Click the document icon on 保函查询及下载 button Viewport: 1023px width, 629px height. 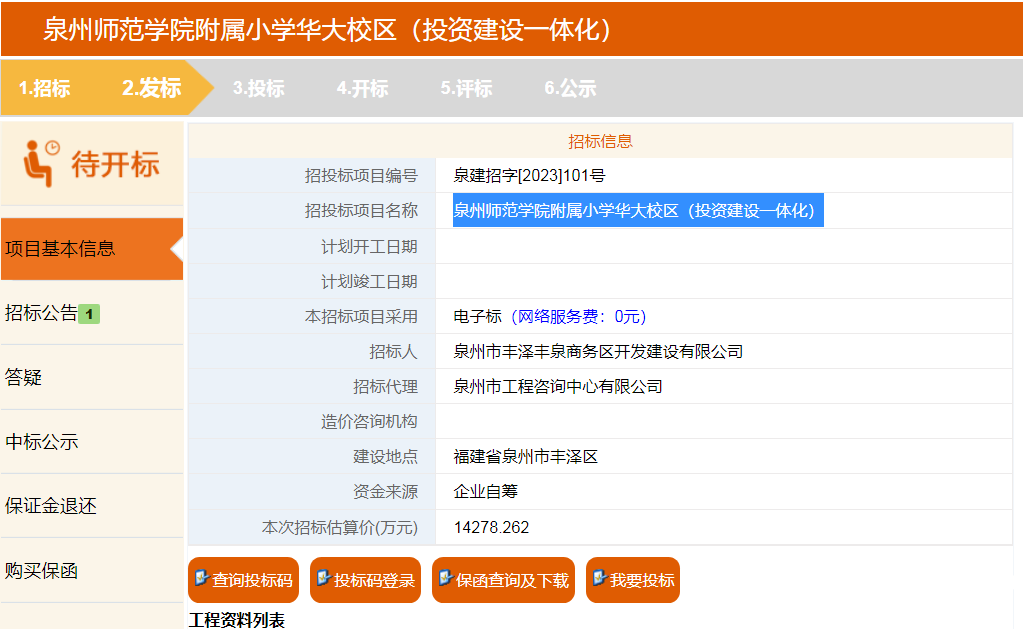coord(446,578)
